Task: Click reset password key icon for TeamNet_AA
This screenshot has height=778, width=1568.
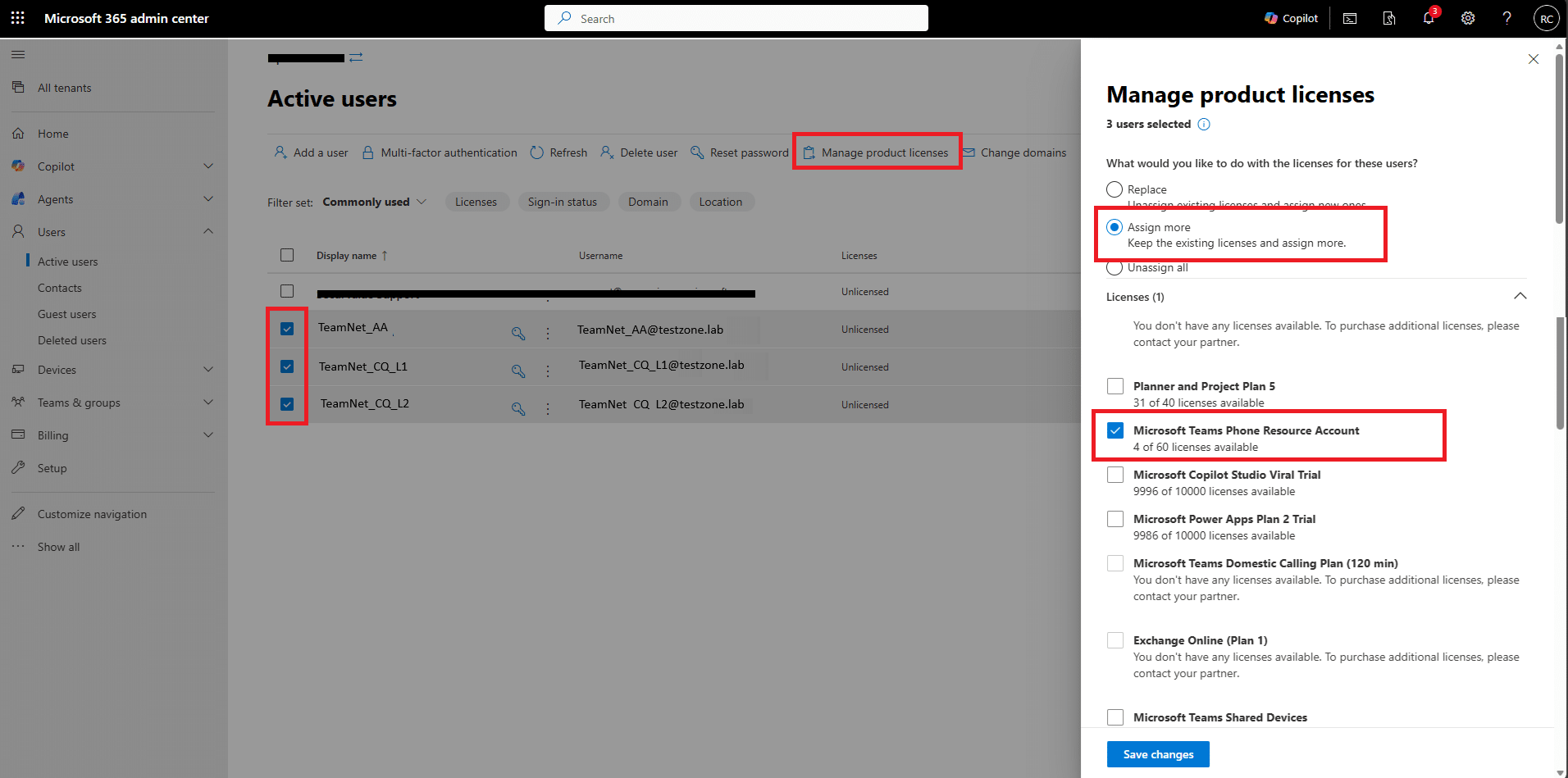Action: pyautogui.click(x=518, y=333)
